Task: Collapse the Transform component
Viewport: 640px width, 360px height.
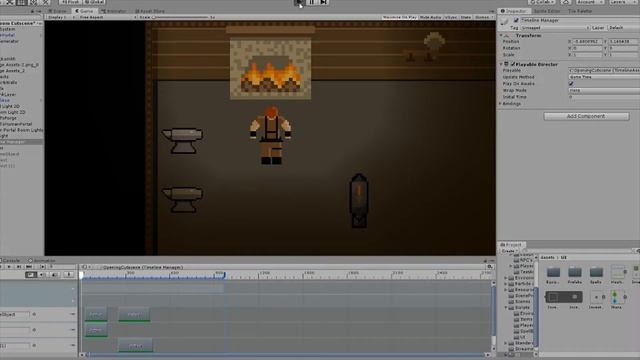Action: tap(502, 36)
